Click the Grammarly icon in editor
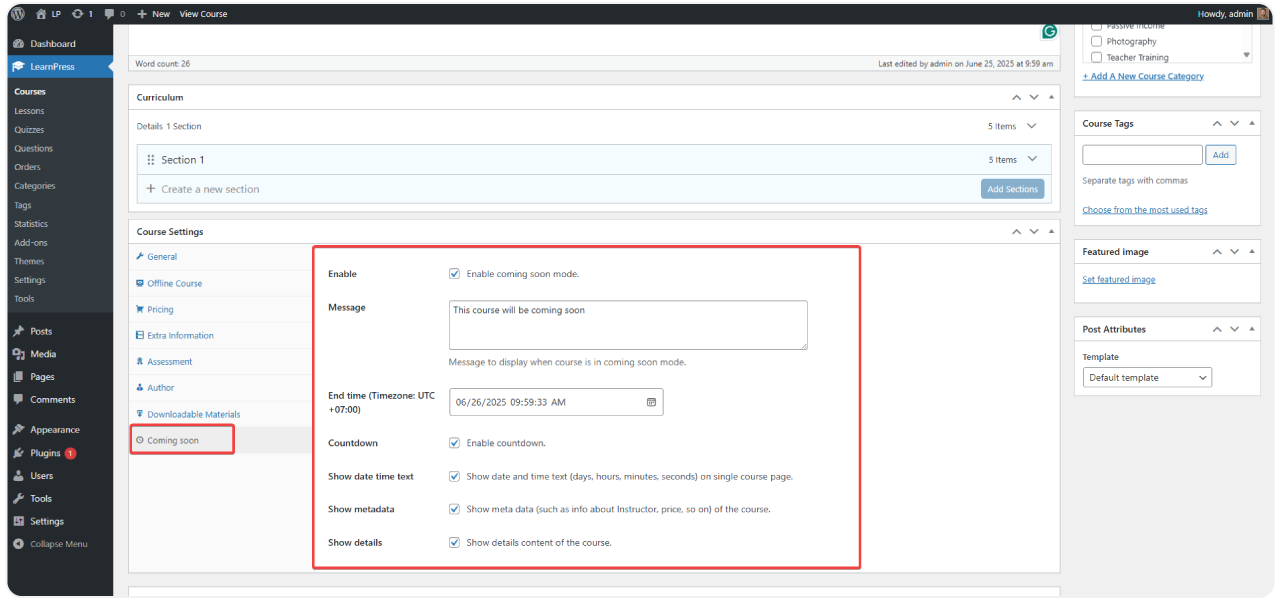This screenshot has height=600, width=1280. pos(1049,32)
